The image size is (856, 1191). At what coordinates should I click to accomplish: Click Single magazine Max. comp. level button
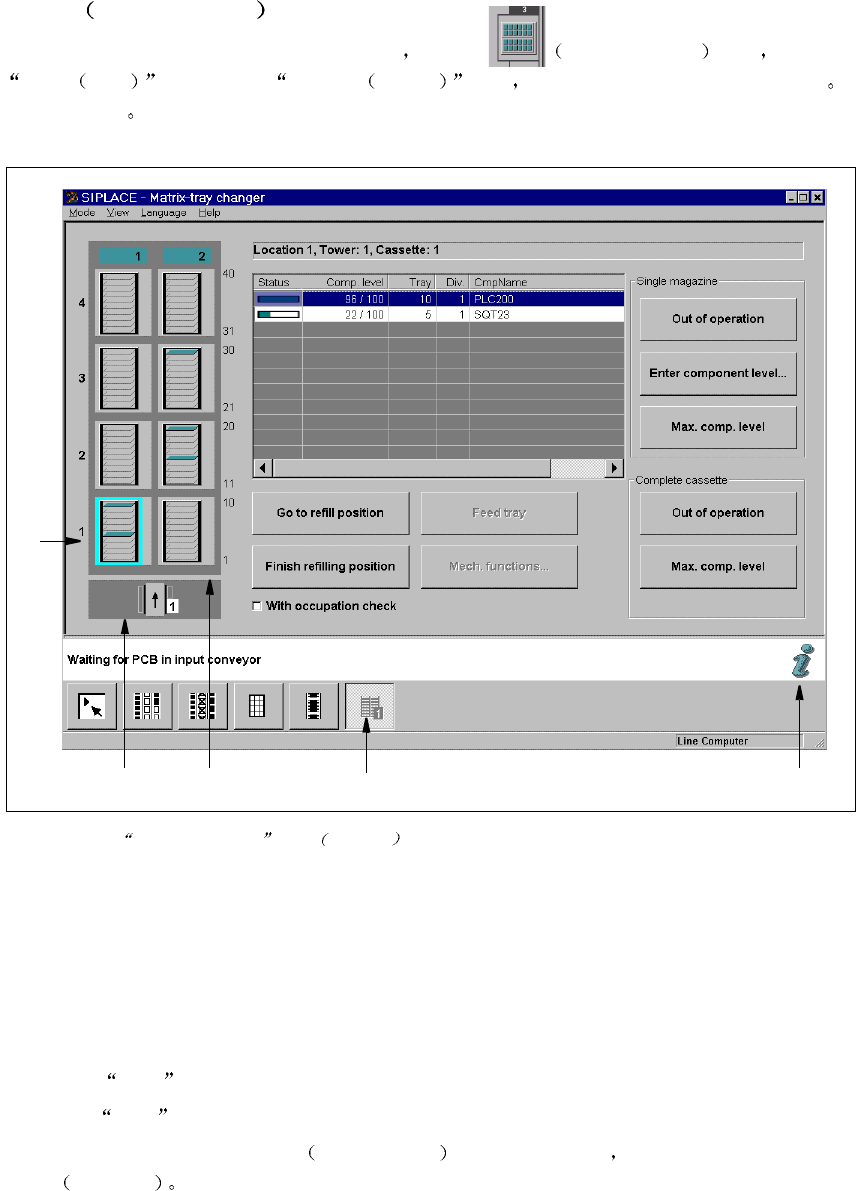click(718, 427)
